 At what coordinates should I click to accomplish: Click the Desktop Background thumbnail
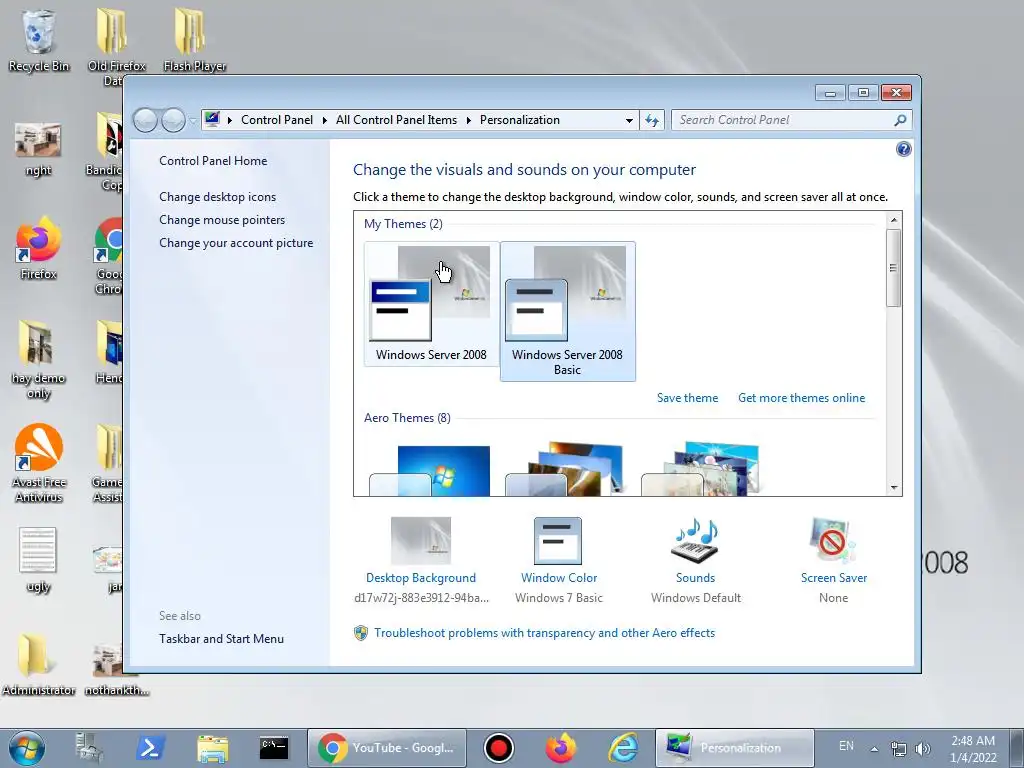coord(421,541)
